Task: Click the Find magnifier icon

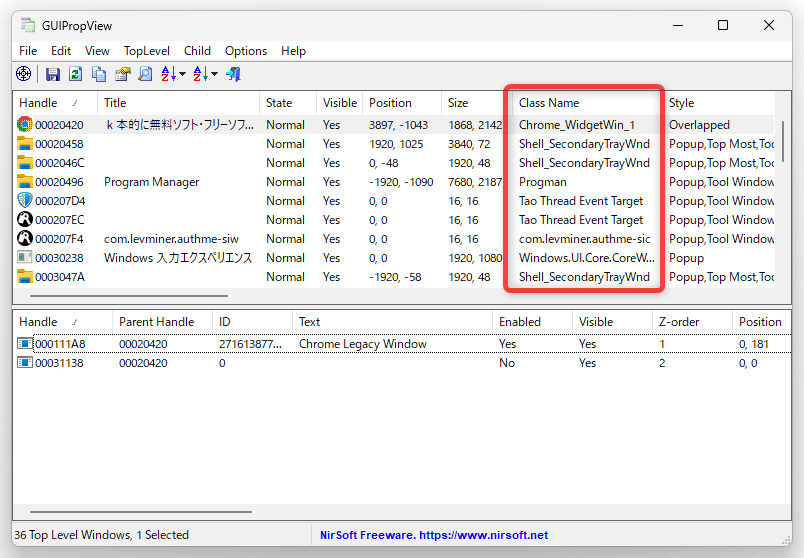Action: 146,74
